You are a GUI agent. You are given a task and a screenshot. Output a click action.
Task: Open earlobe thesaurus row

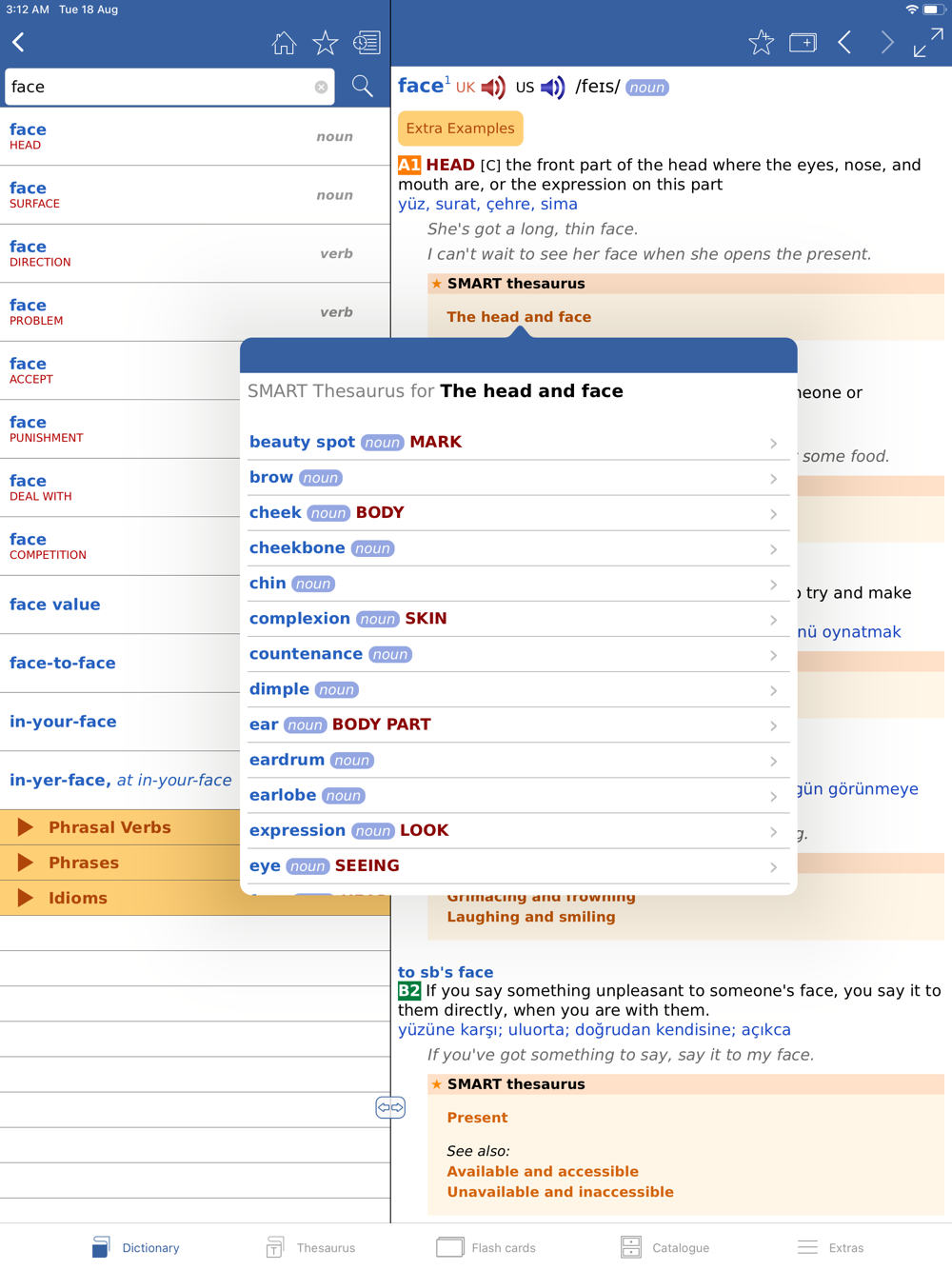point(518,795)
